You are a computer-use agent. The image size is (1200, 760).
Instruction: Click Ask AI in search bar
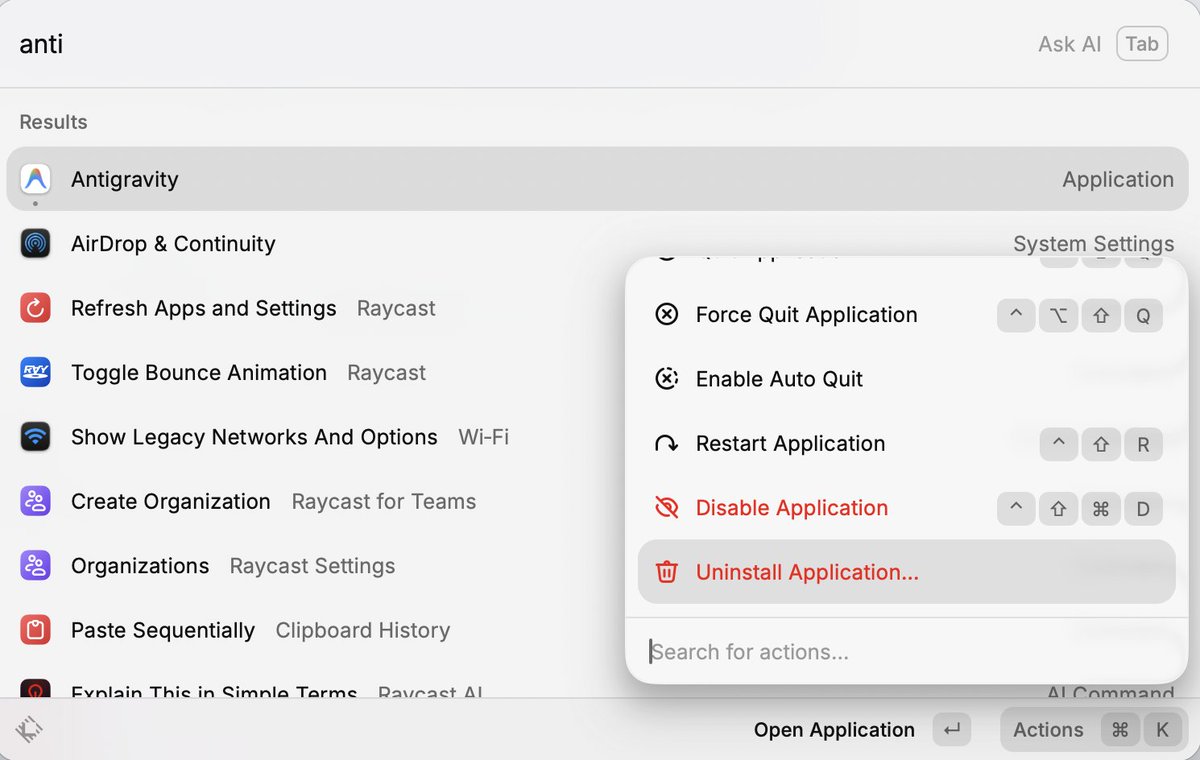click(x=1069, y=44)
